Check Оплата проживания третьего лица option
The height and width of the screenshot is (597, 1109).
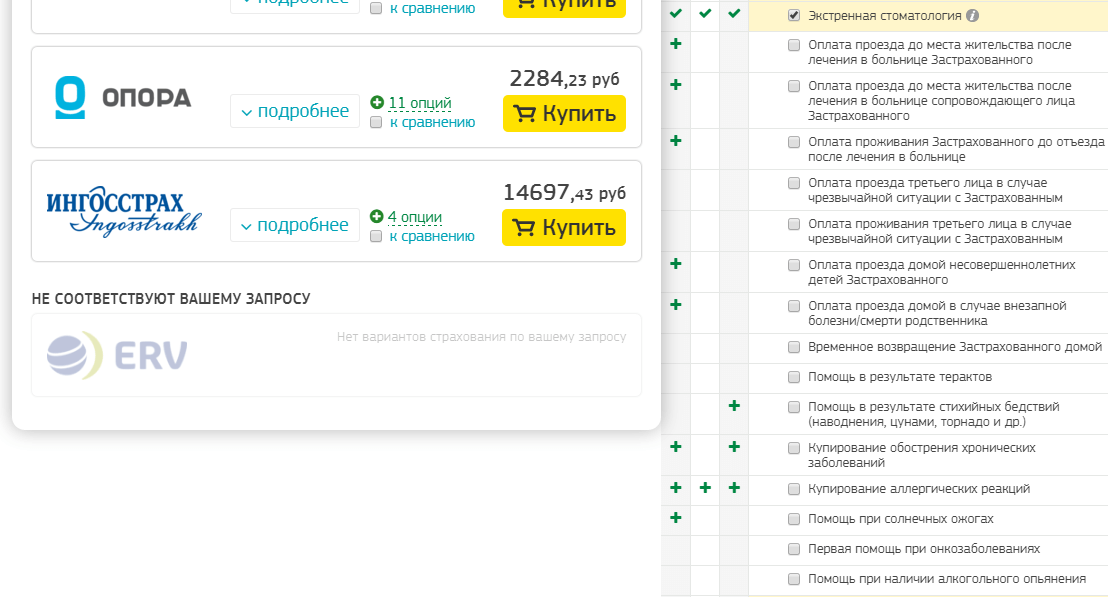pyautogui.click(x=794, y=224)
